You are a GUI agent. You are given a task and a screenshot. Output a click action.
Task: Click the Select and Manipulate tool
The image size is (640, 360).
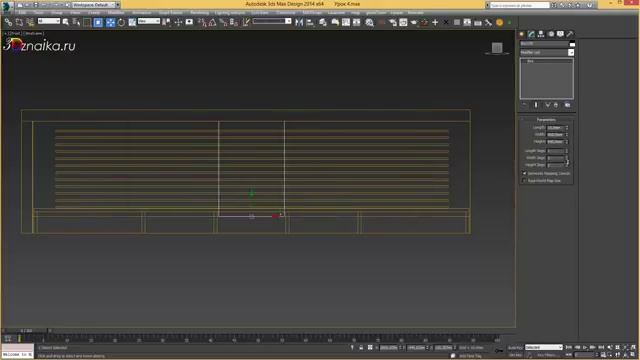coord(178,22)
